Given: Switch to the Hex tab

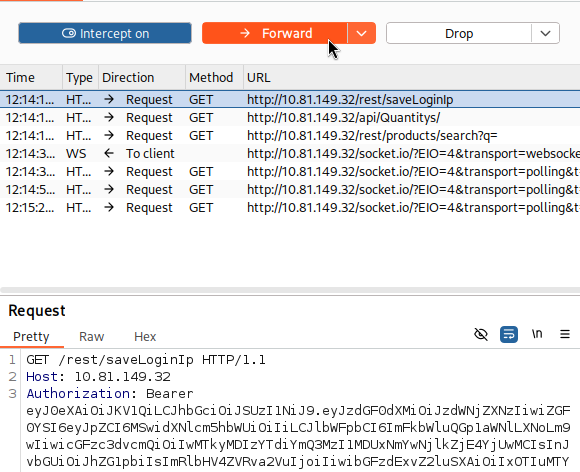Looking at the screenshot, I should pyautogui.click(x=145, y=337).
